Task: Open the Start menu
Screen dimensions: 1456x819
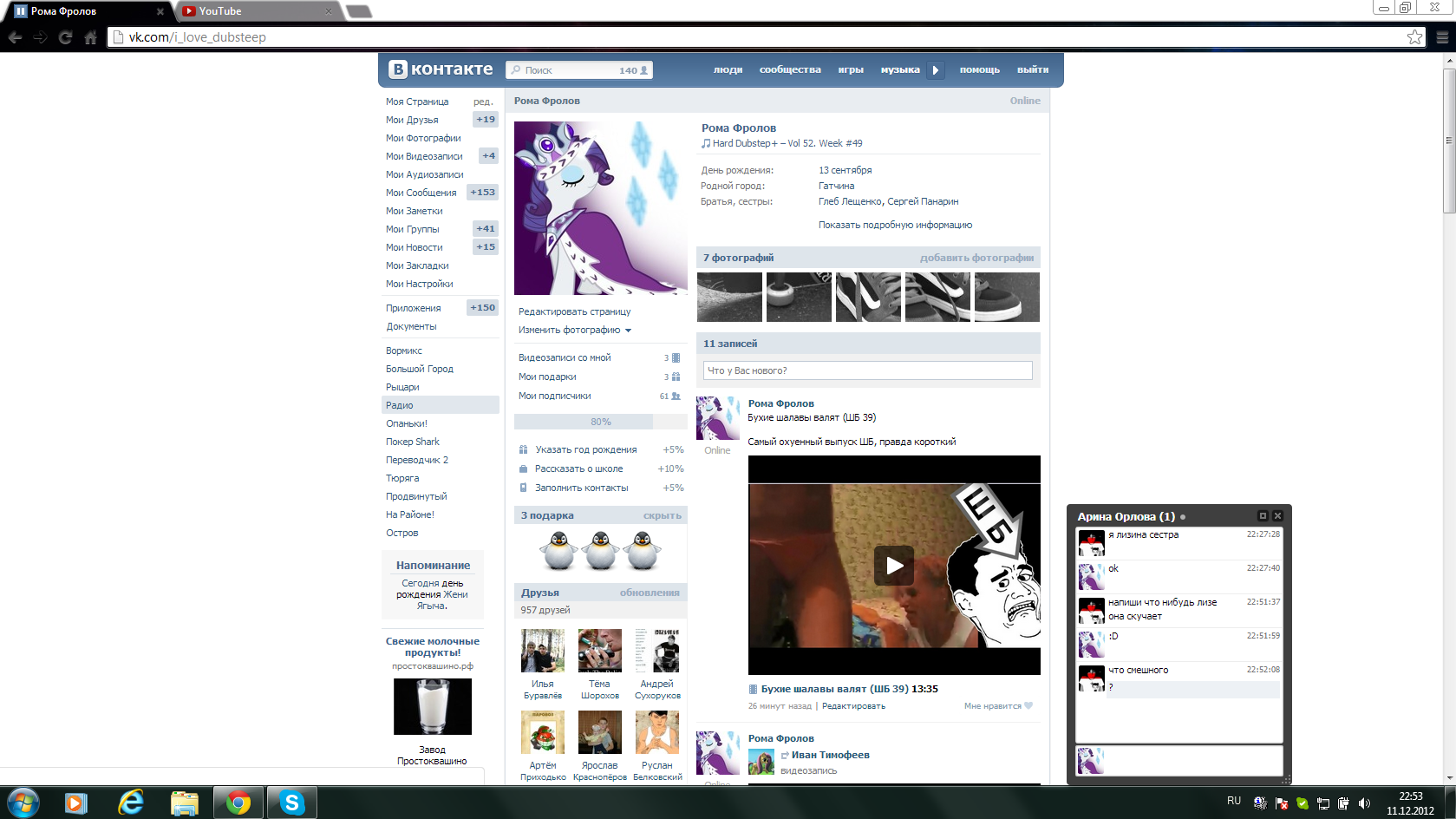Action: (23, 803)
